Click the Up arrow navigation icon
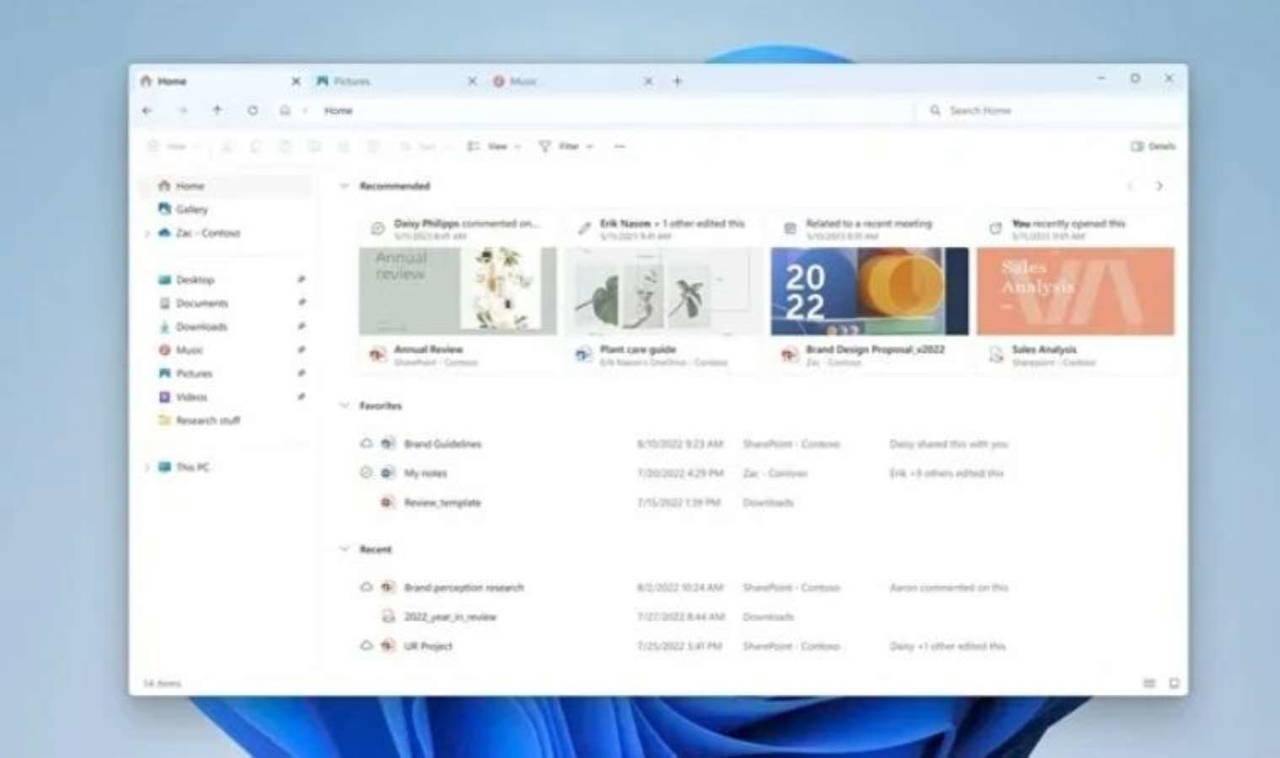Image resolution: width=1280 pixels, height=758 pixels. coord(217,111)
